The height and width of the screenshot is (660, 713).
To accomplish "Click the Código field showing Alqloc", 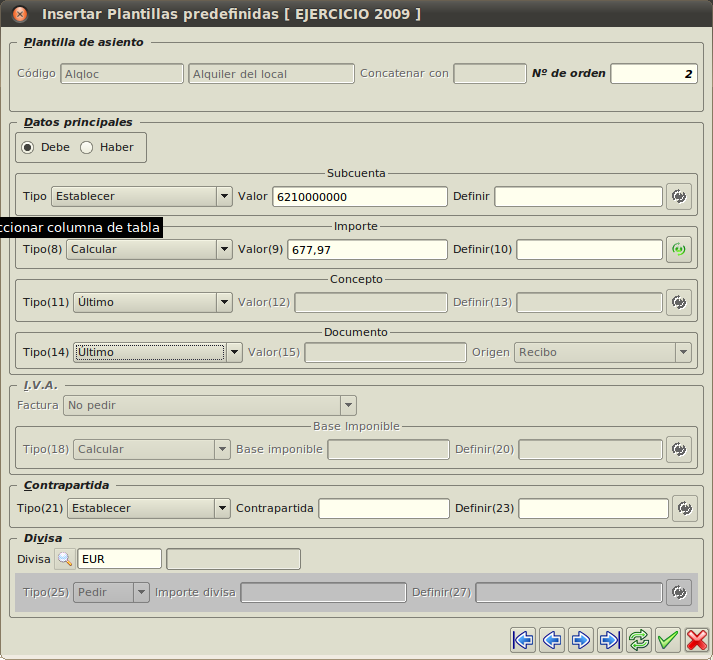I will pyautogui.click(x=122, y=74).
